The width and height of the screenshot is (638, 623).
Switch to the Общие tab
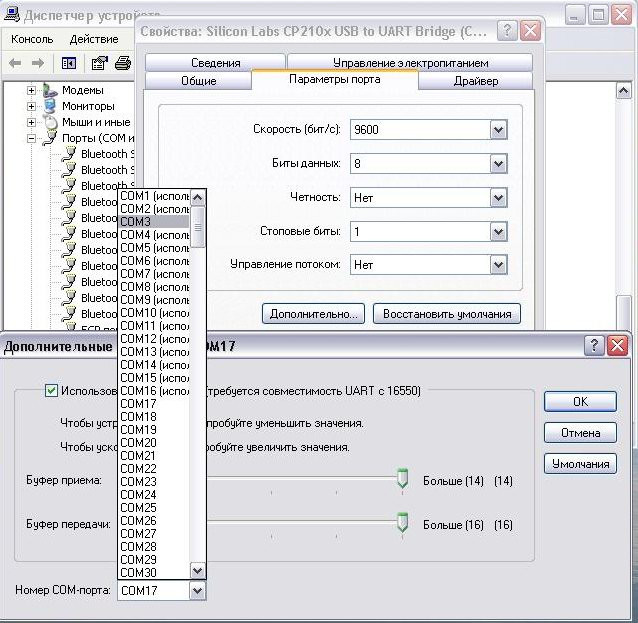pos(198,80)
